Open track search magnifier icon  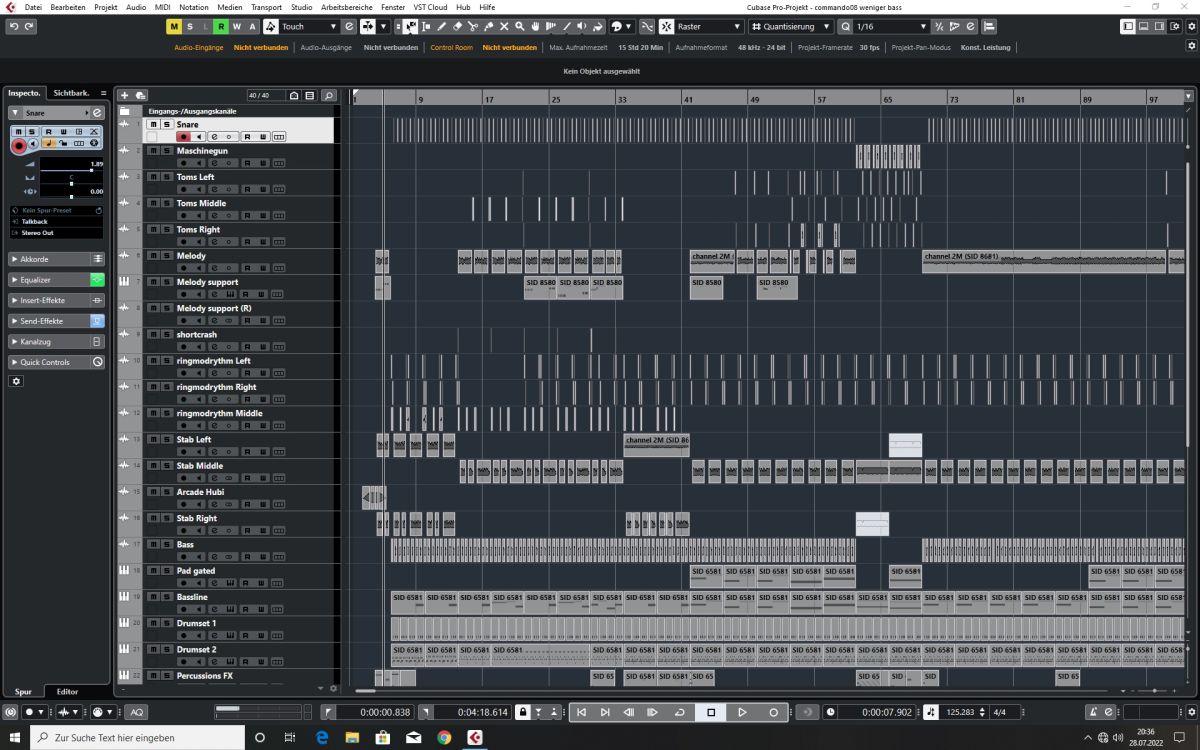tap(329, 95)
